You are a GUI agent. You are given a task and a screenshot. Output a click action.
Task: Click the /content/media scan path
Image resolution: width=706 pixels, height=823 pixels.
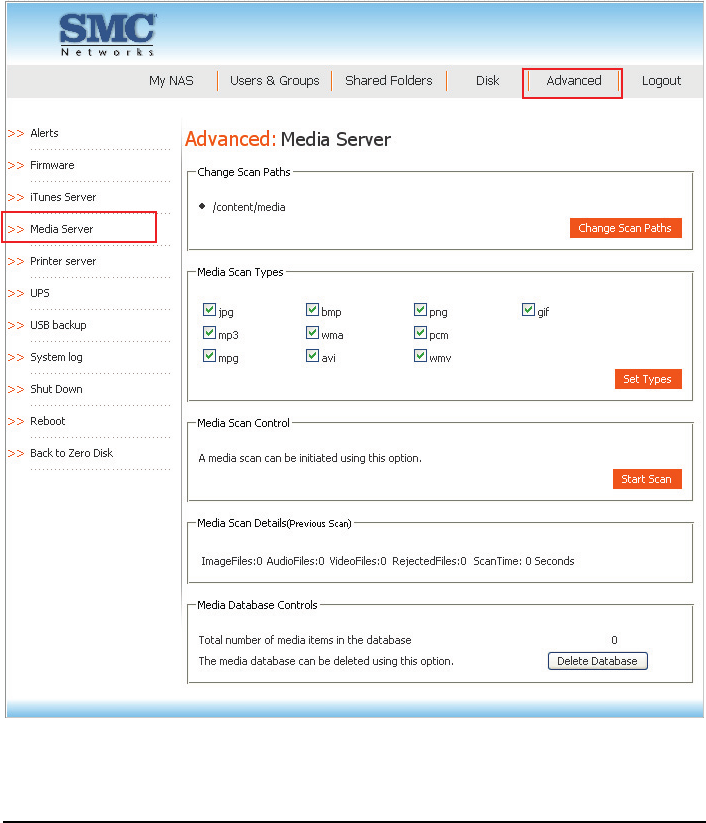(x=249, y=207)
